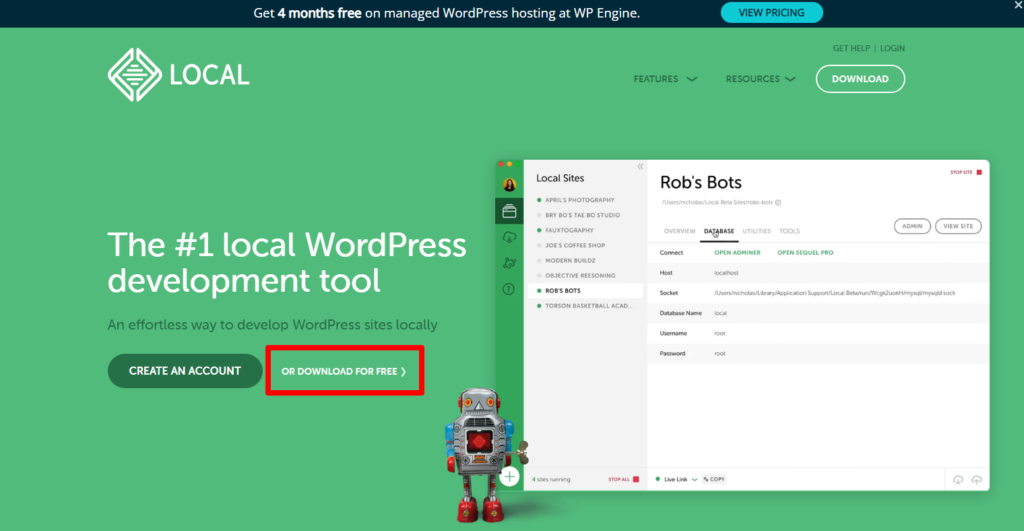
Task: Switch to the Overview tab
Action: click(679, 231)
